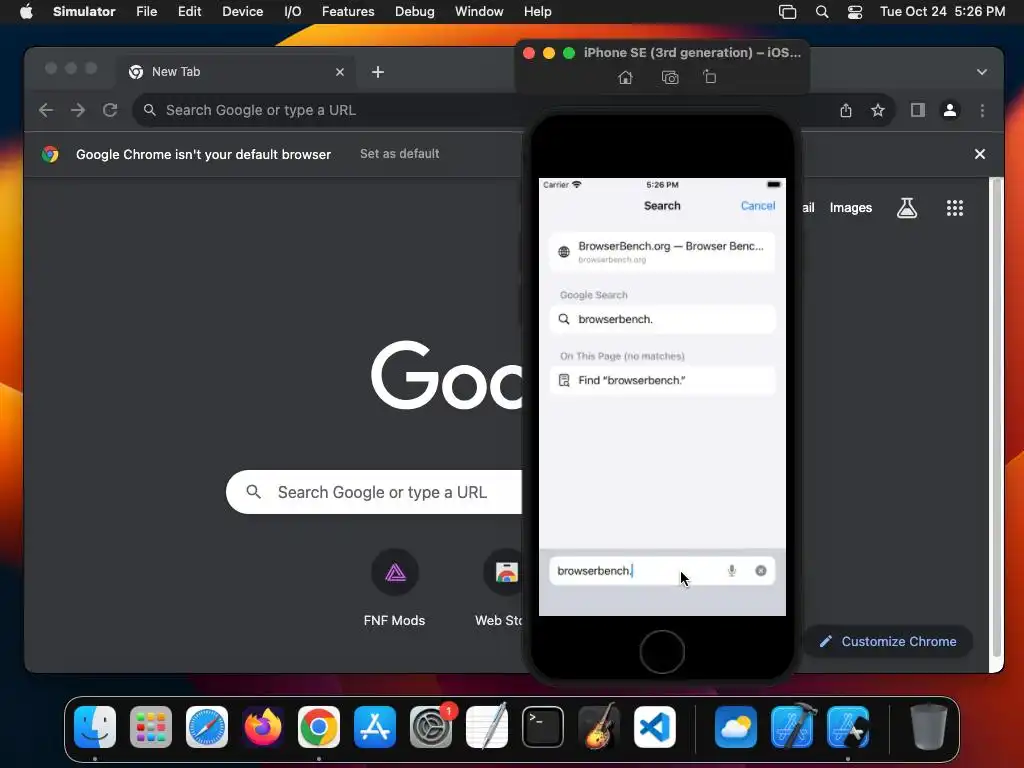This screenshot has height=768, width=1024.
Task: Click Customize Chrome button
Action: 888,641
